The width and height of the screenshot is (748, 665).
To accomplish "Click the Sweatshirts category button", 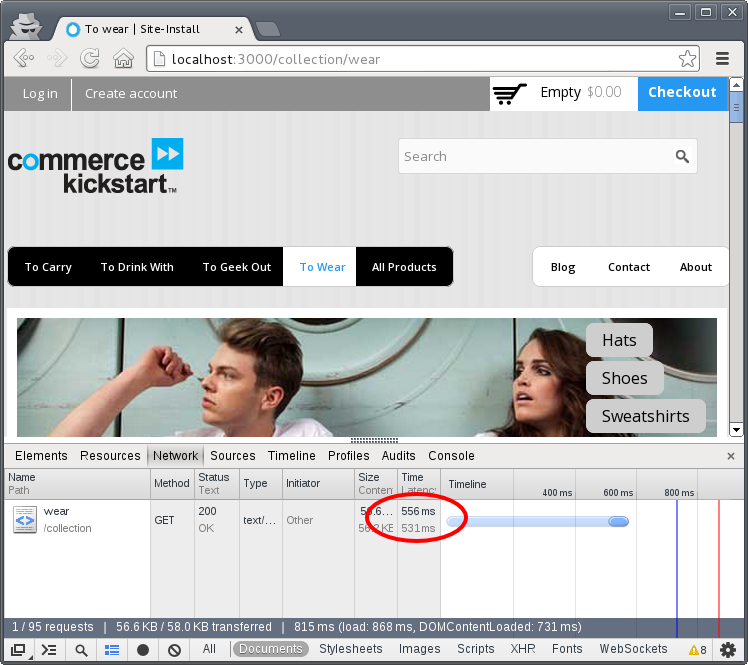I will (x=645, y=416).
